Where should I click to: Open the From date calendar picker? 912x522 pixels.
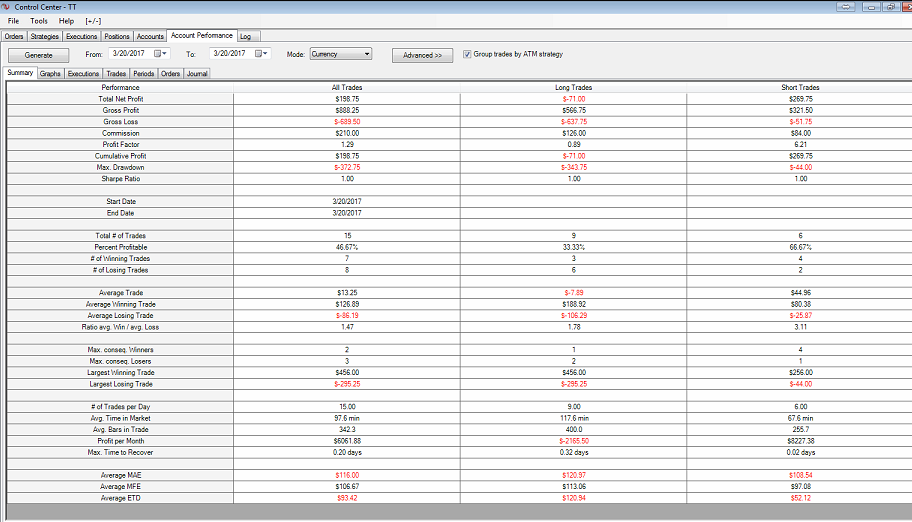pyautogui.click(x=160, y=54)
